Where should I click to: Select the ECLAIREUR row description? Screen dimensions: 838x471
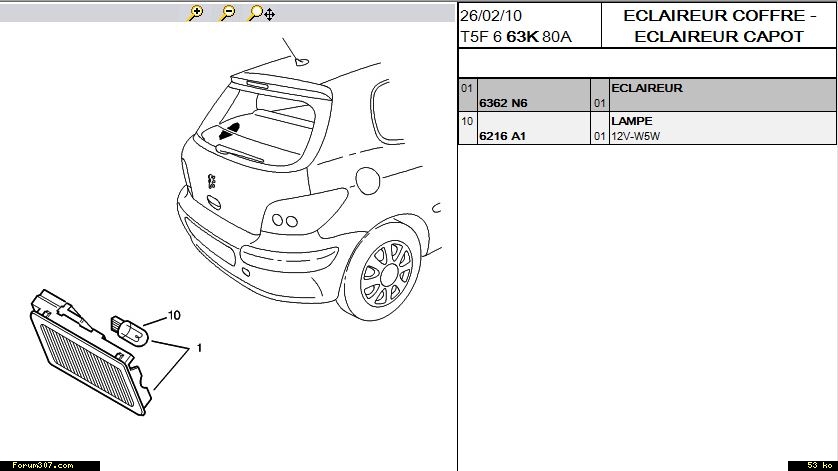click(x=646, y=88)
